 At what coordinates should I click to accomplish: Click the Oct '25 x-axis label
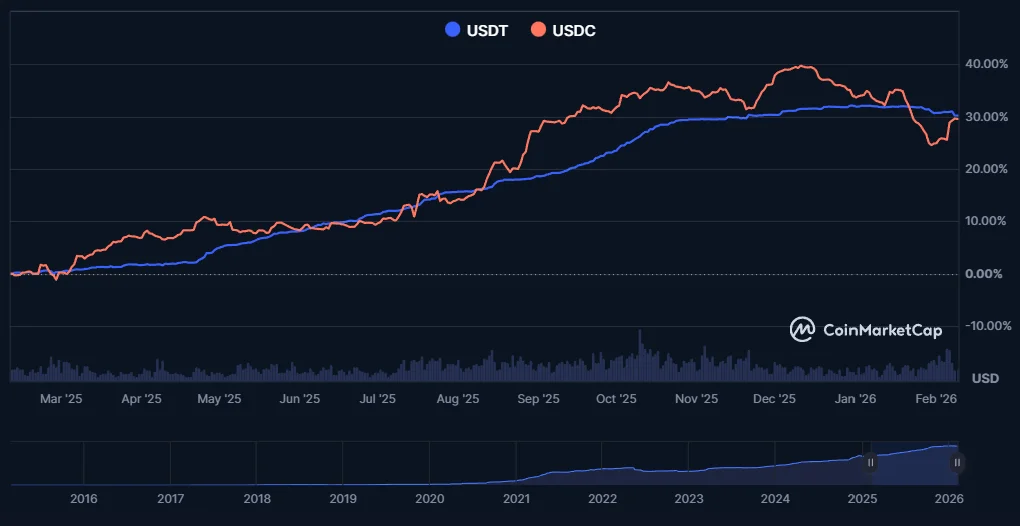[x=616, y=398]
